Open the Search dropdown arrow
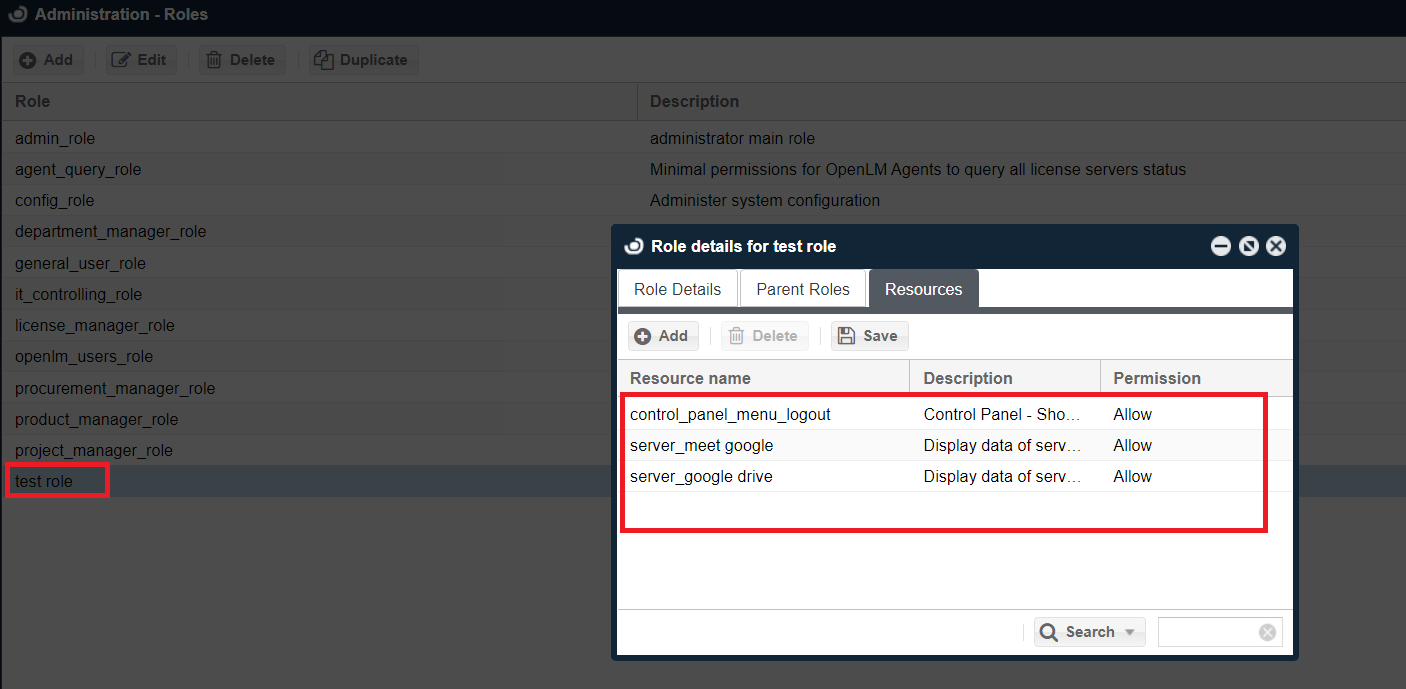The image size is (1406, 689). tap(1130, 632)
